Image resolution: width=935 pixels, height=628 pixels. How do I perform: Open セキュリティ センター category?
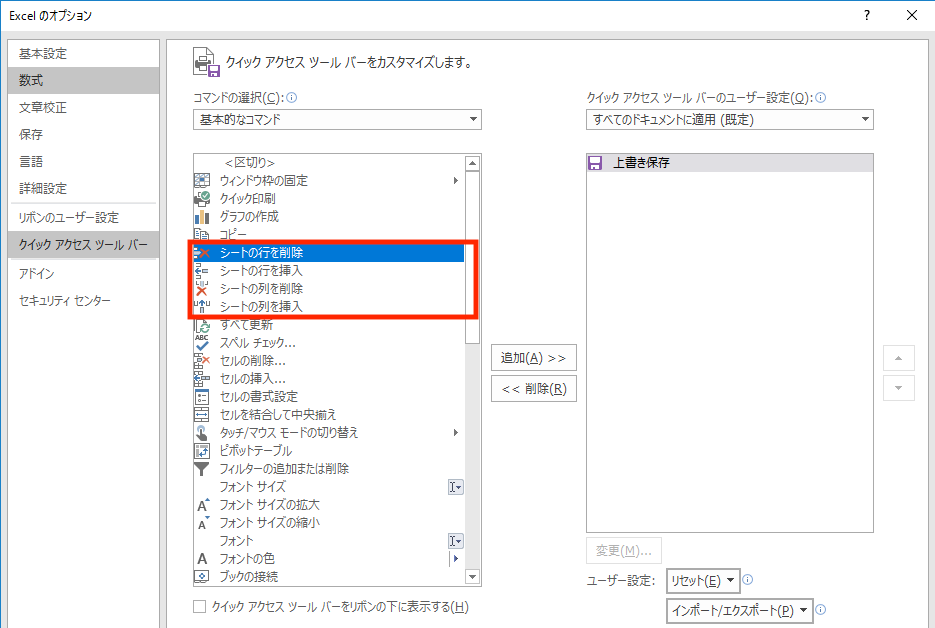(x=83, y=301)
